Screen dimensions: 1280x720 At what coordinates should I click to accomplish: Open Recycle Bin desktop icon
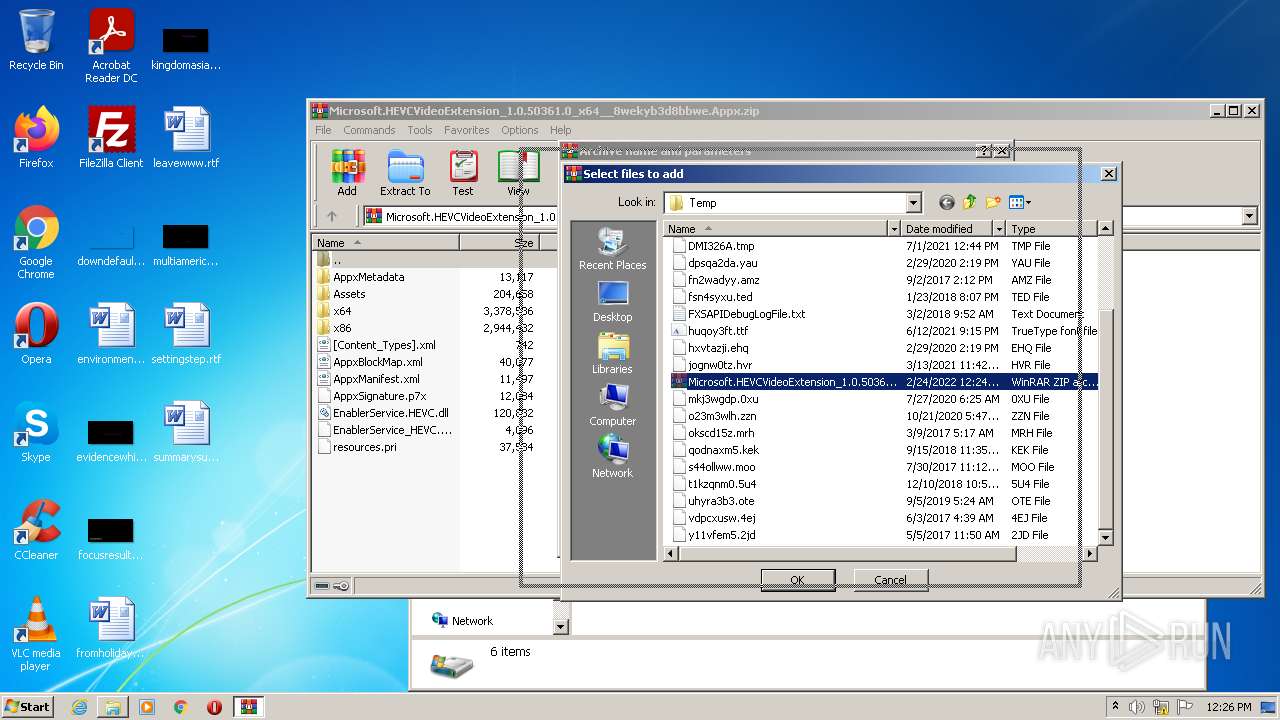36,40
